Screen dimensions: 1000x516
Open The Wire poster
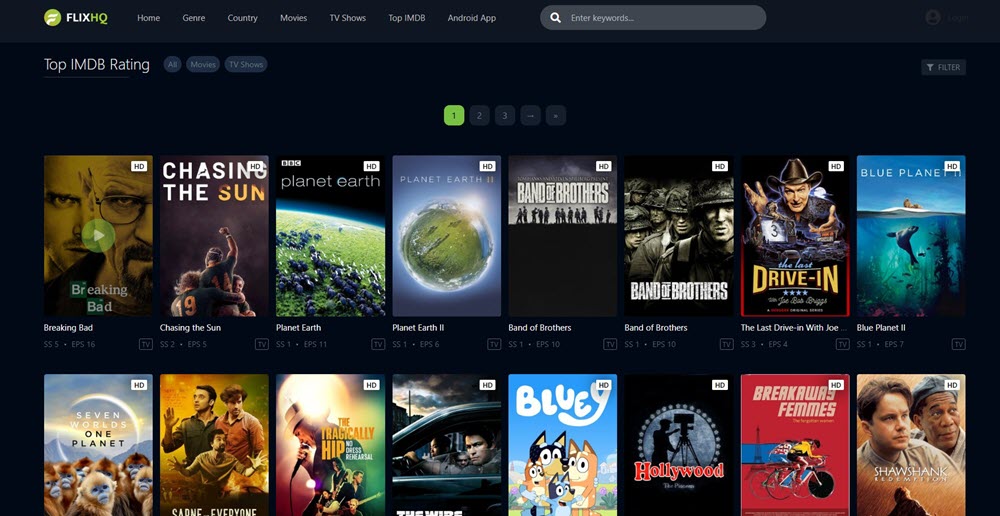pos(446,445)
